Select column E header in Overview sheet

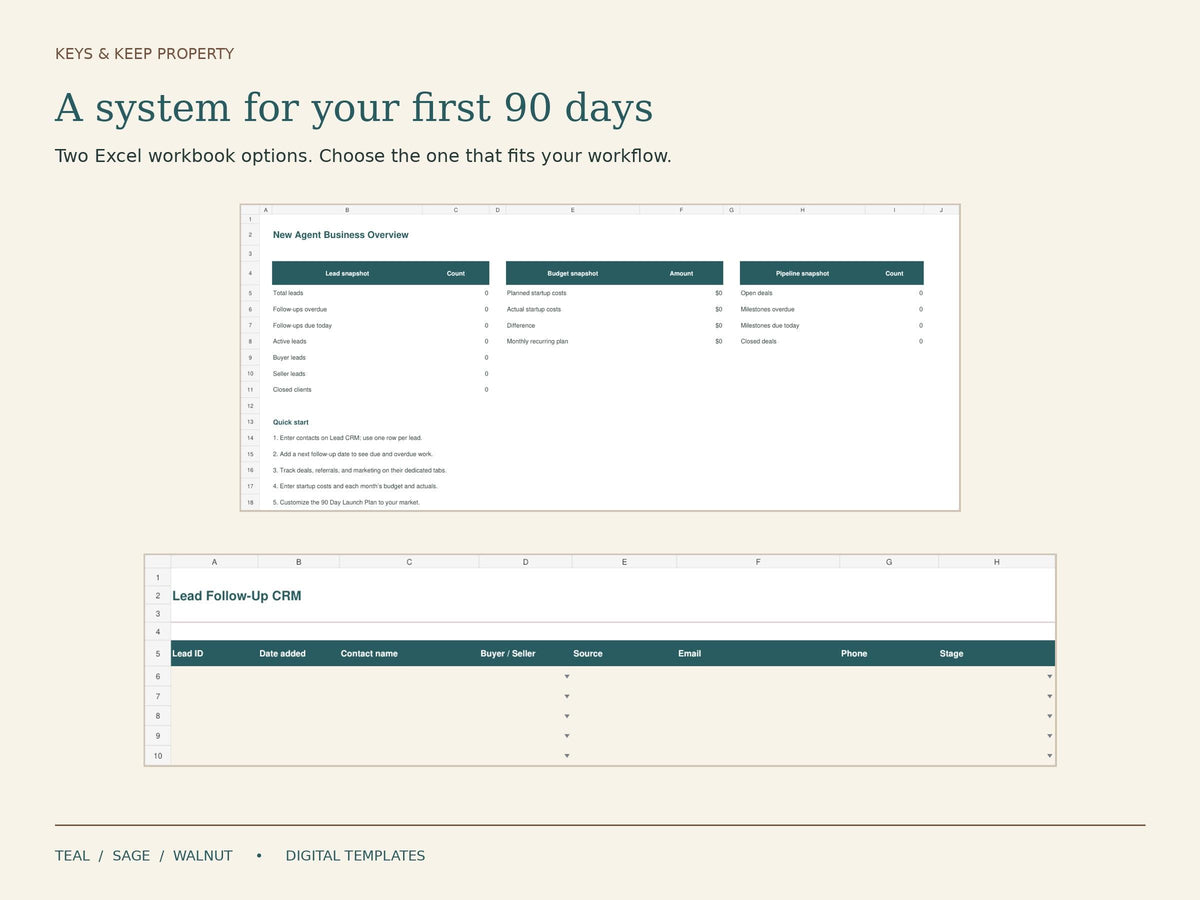point(573,210)
